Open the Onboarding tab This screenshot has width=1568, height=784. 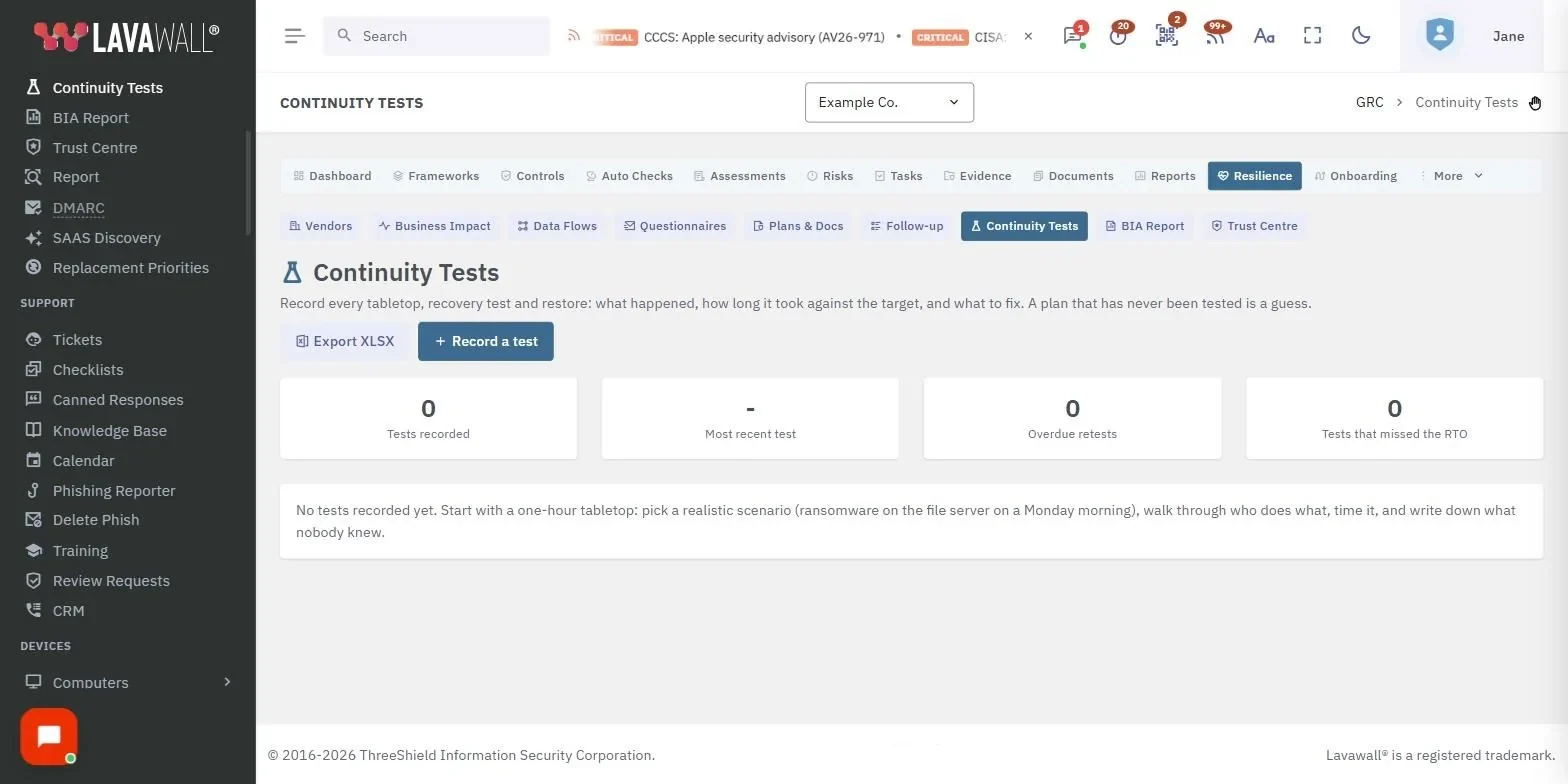(1355, 176)
